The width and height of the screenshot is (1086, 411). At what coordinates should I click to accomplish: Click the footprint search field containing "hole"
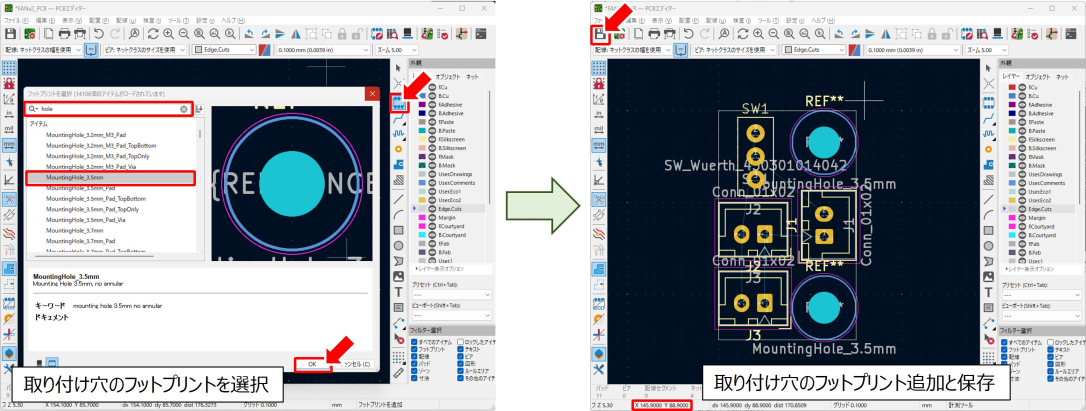pyautogui.click(x=108, y=109)
